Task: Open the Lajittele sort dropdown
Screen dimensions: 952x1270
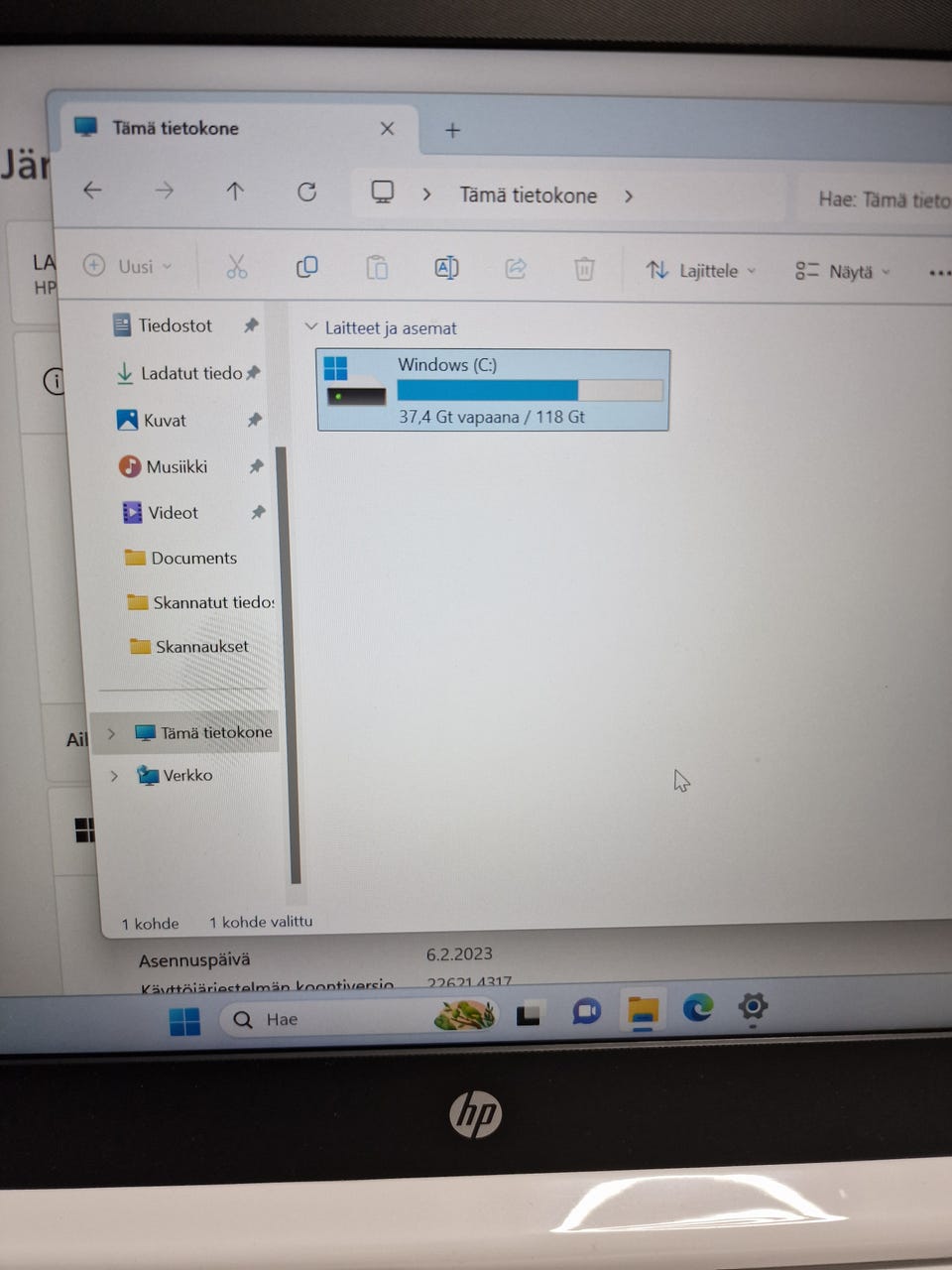Action: 701,270
